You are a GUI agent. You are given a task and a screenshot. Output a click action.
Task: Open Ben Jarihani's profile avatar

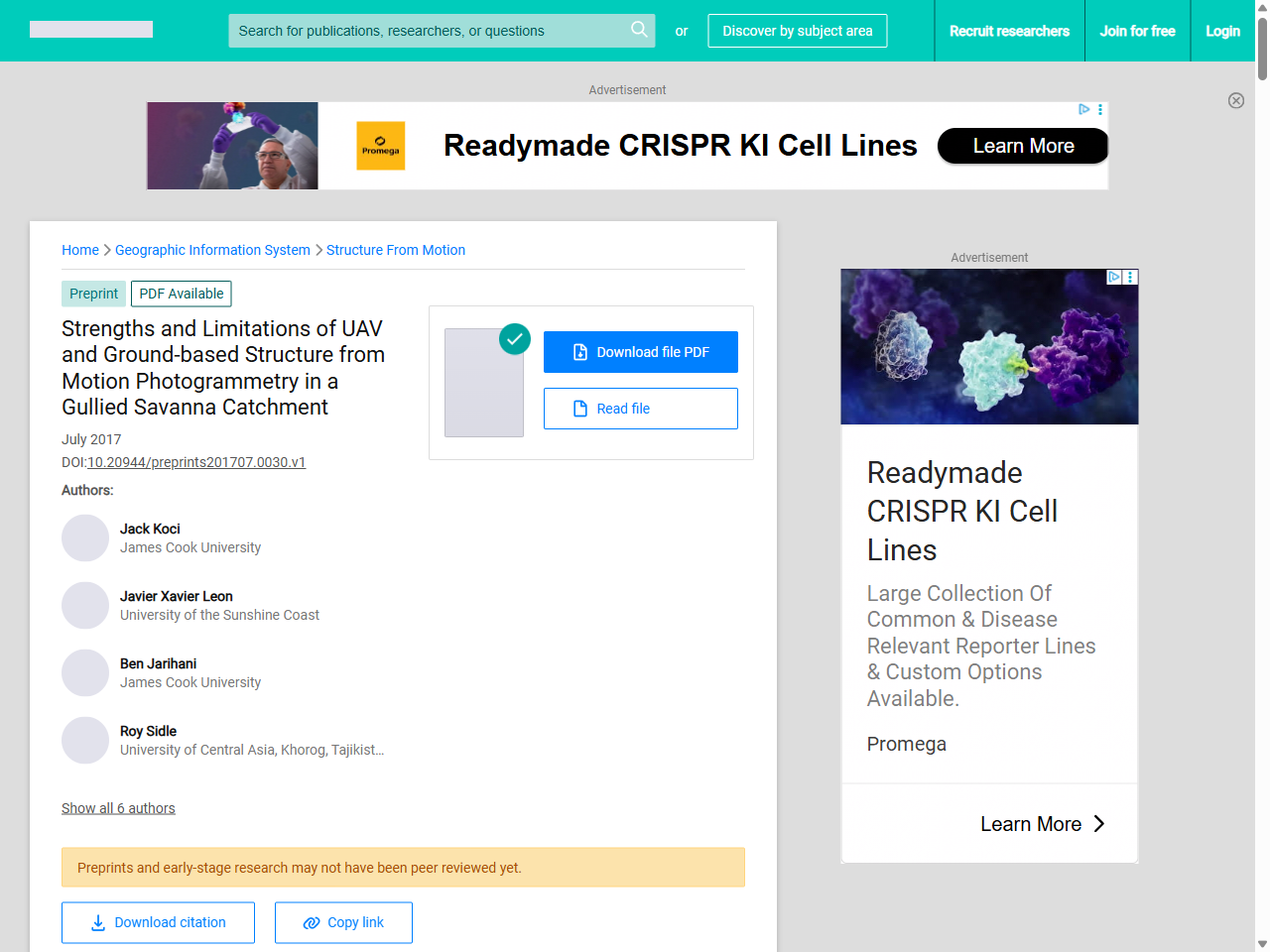click(x=85, y=673)
